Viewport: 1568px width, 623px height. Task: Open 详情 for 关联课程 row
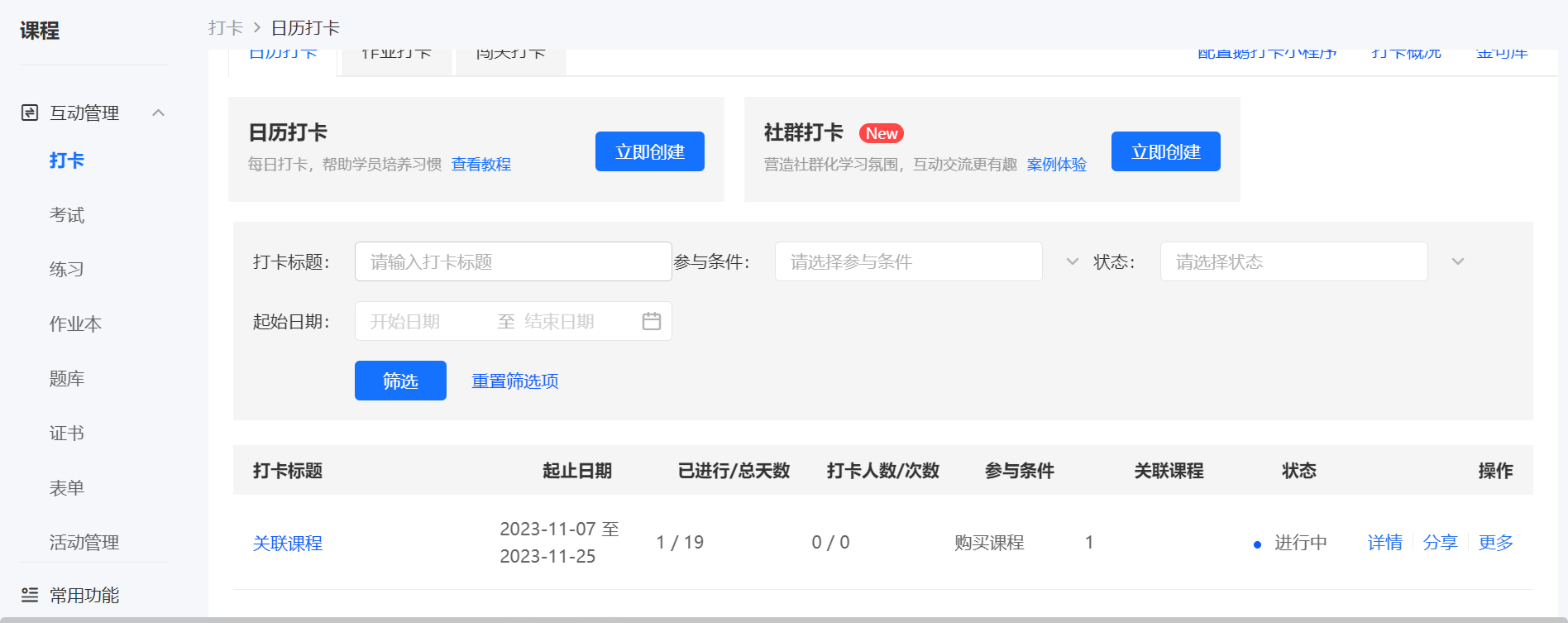pyautogui.click(x=1385, y=543)
